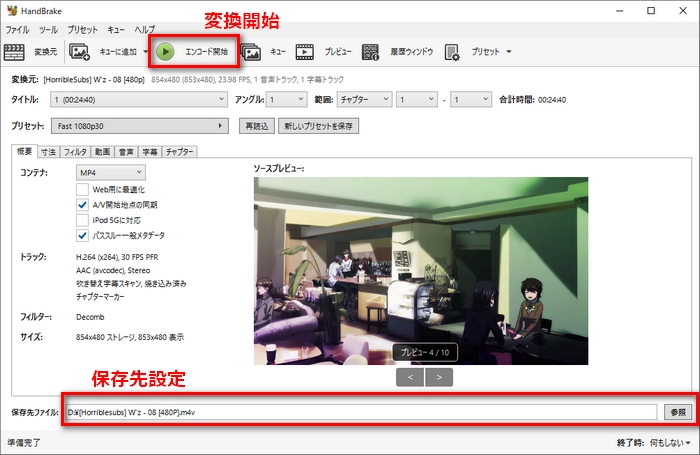
Task: Click the 準備完了 status text
Action: click(x=24, y=442)
